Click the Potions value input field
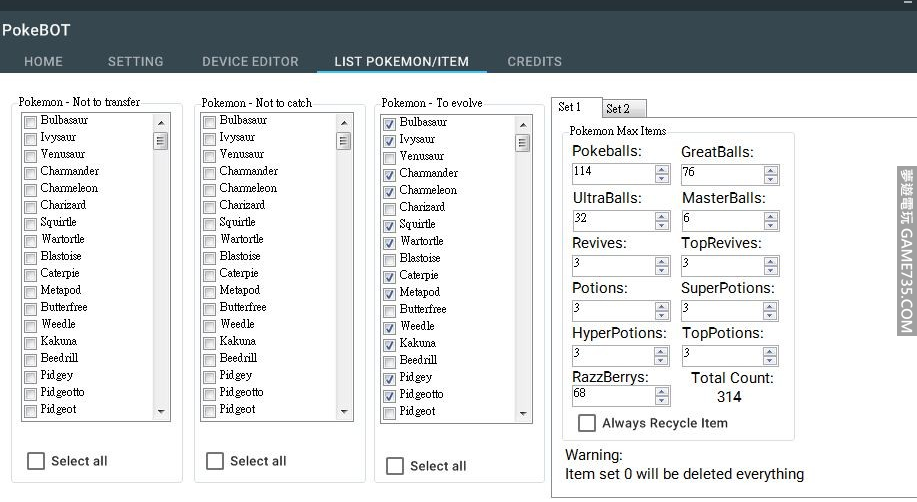This screenshot has height=502, width=917. click(611, 310)
